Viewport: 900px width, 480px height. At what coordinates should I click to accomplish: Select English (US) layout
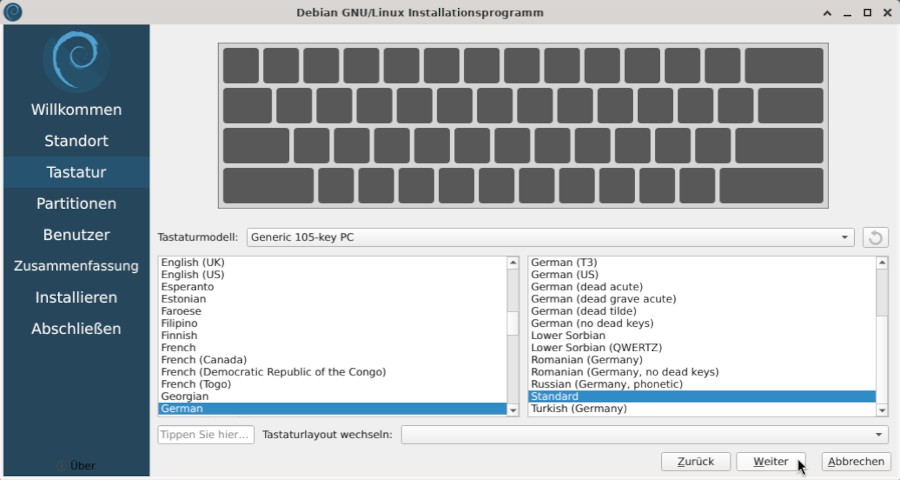tap(332, 274)
